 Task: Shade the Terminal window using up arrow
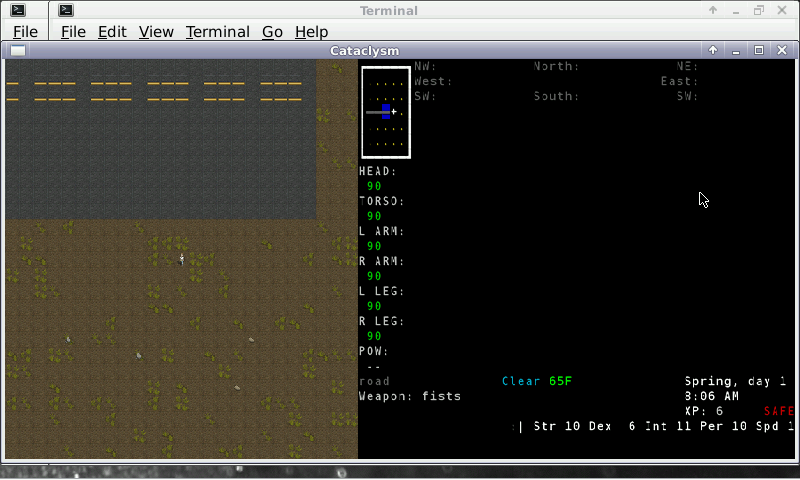click(x=713, y=11)
